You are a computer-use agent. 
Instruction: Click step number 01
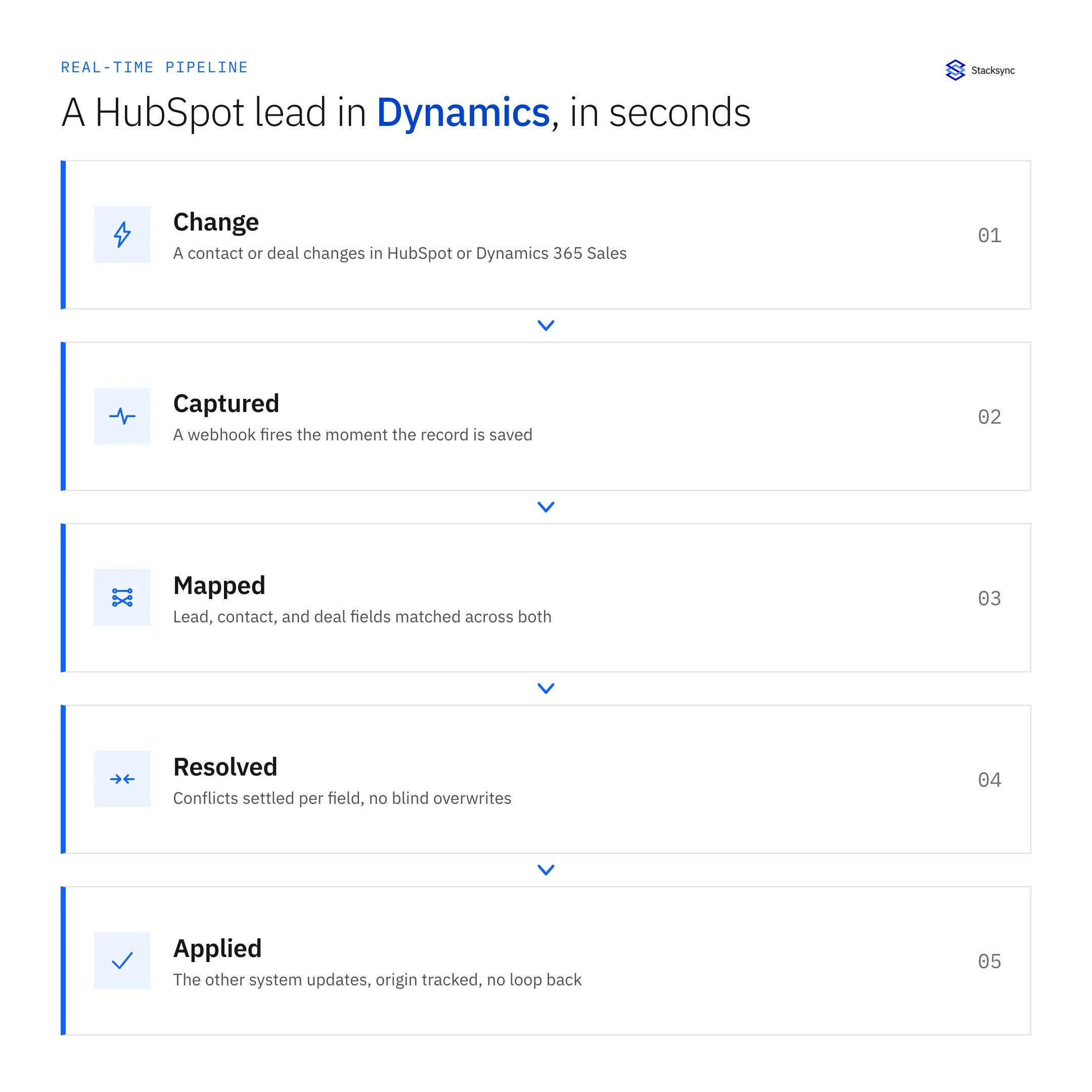coord(990,235)
